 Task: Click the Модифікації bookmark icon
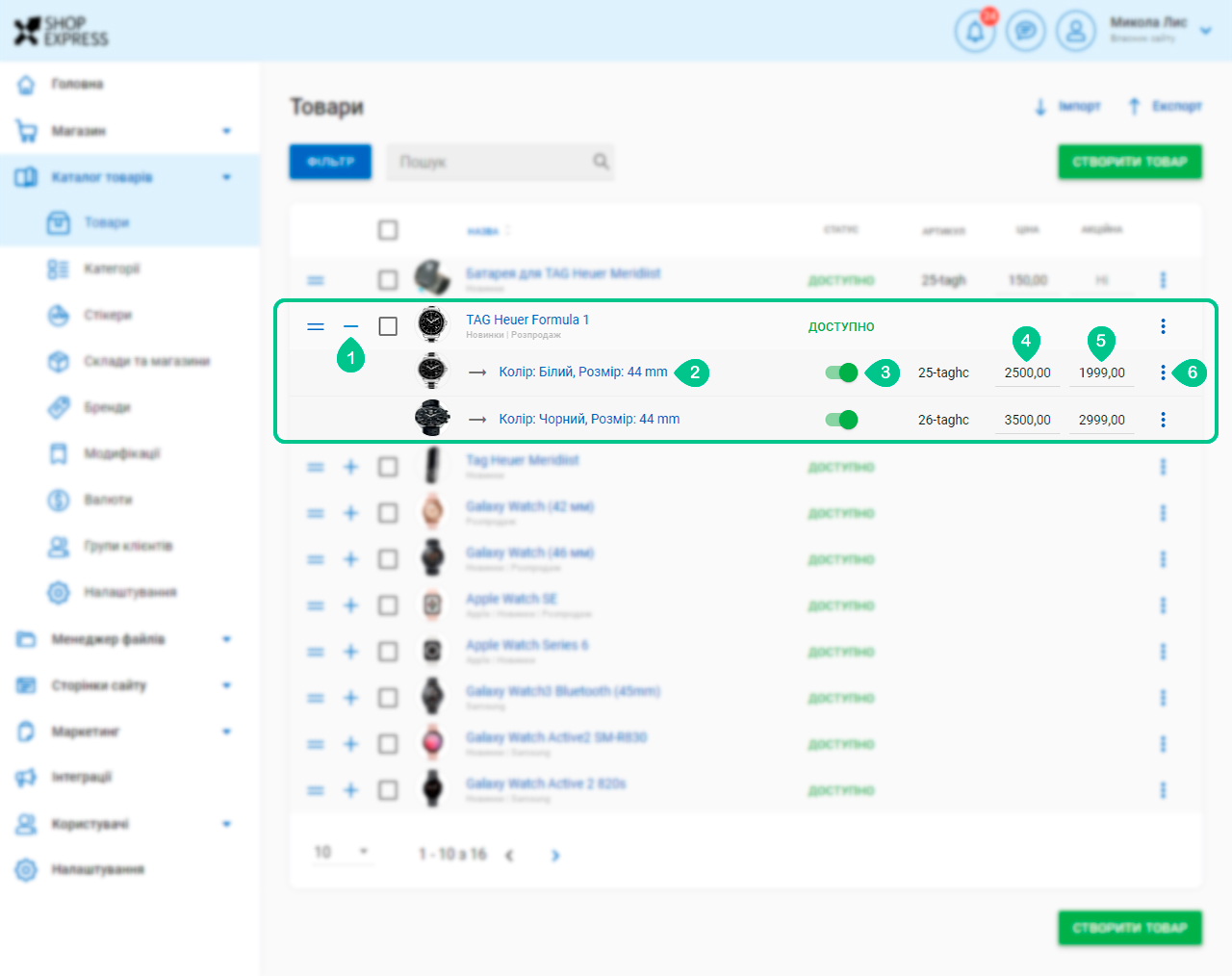pos(59,453)
